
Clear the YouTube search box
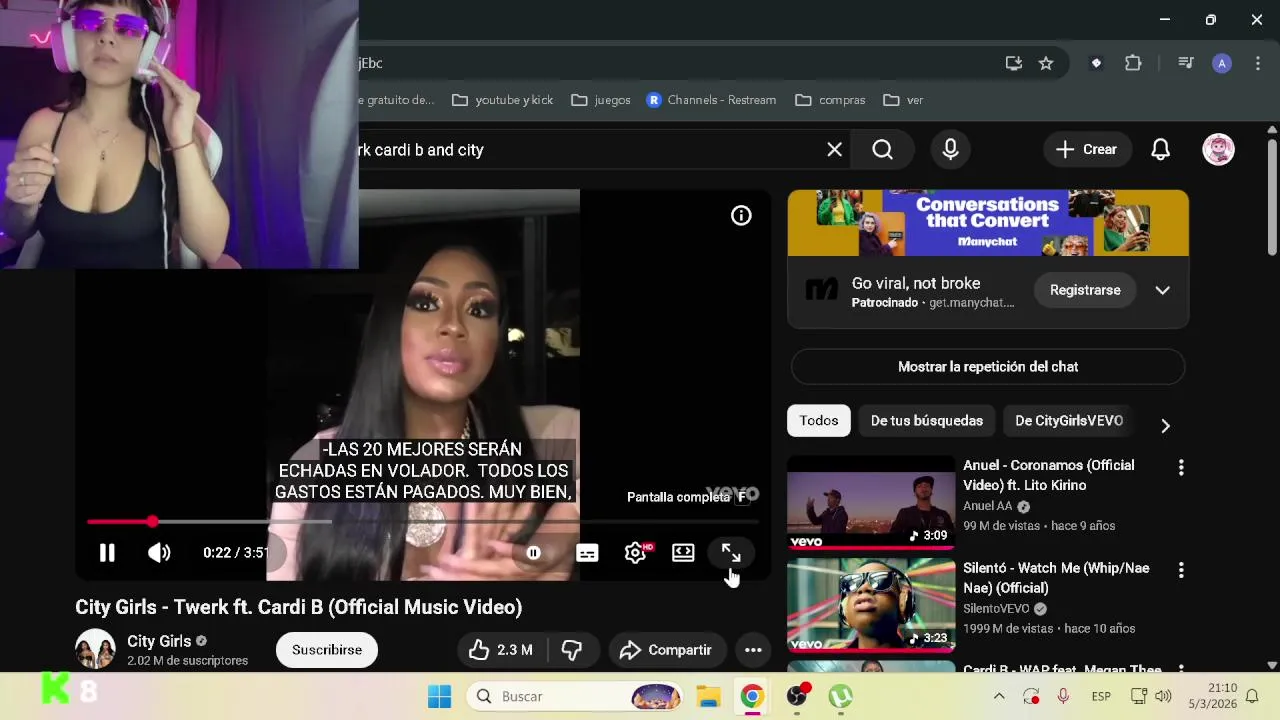(x=834, y=150)
